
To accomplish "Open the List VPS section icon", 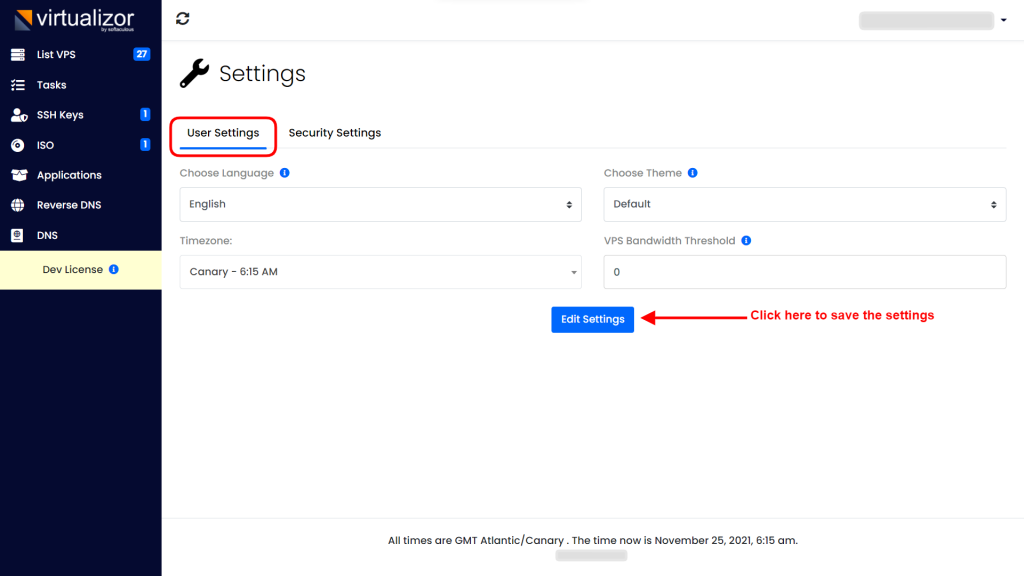I will pos(18,54).
